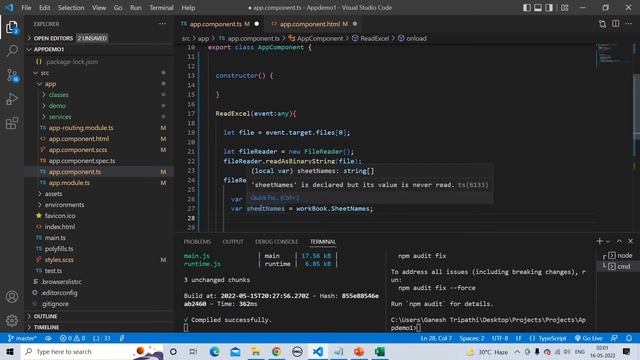Open app-routing.module.ts file
This screenshot has width=640, height=360.
click(x=100, y=128)
